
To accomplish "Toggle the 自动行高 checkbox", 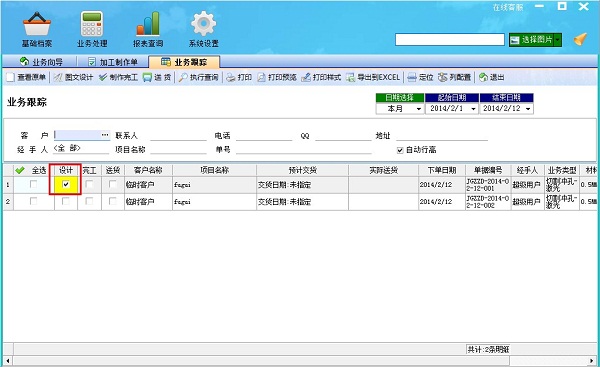I will click(400, 150).
